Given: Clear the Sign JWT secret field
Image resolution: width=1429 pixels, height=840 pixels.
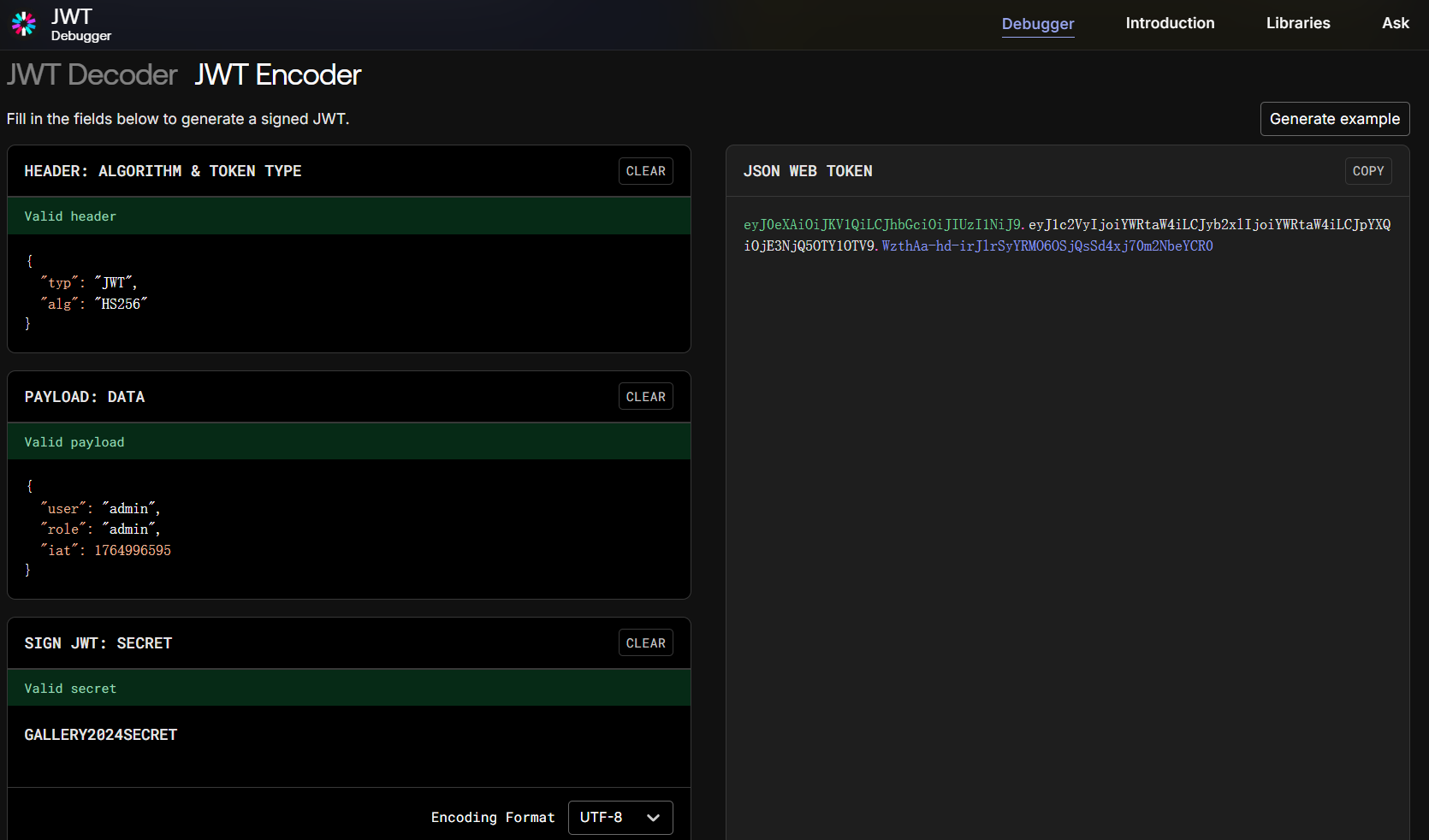Looking at the screenshot, I should [645, 643].
